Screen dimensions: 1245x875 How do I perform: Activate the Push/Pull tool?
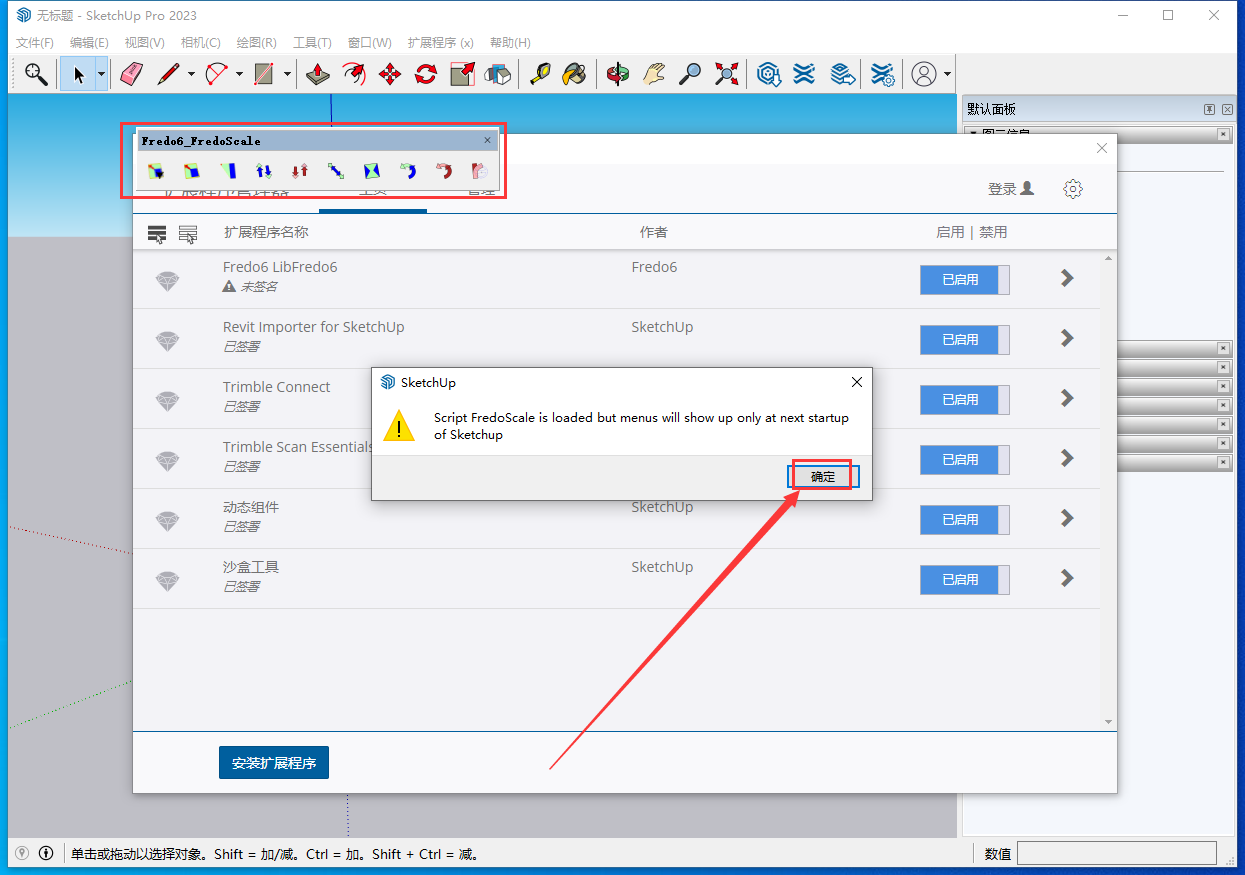[318, 74]
